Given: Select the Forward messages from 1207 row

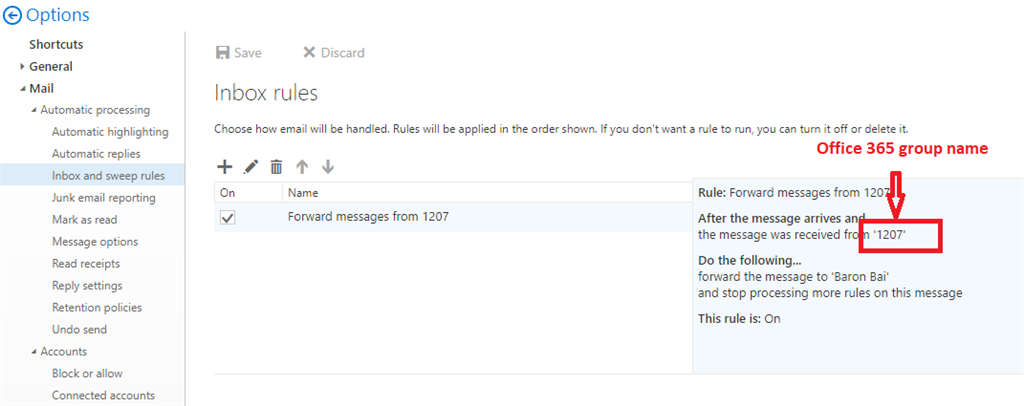Looking at the screenshot, I should [x=453, y=217].
